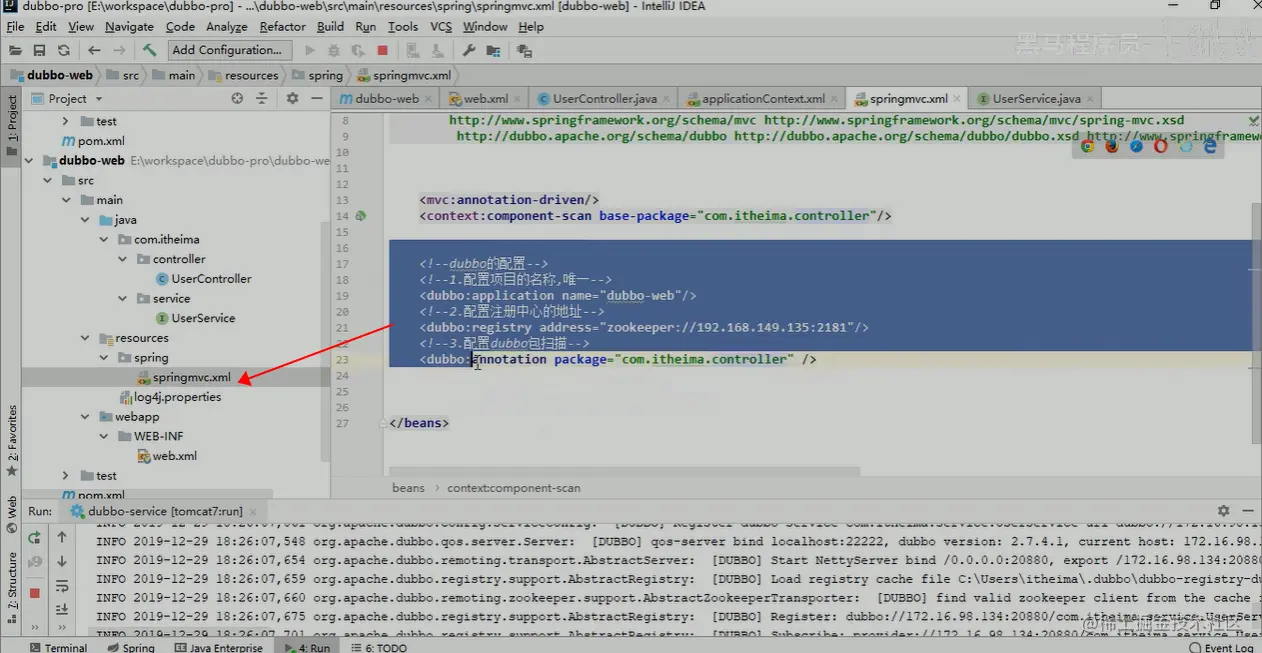Open the 6: TODO tool window

tap(377, 647)
